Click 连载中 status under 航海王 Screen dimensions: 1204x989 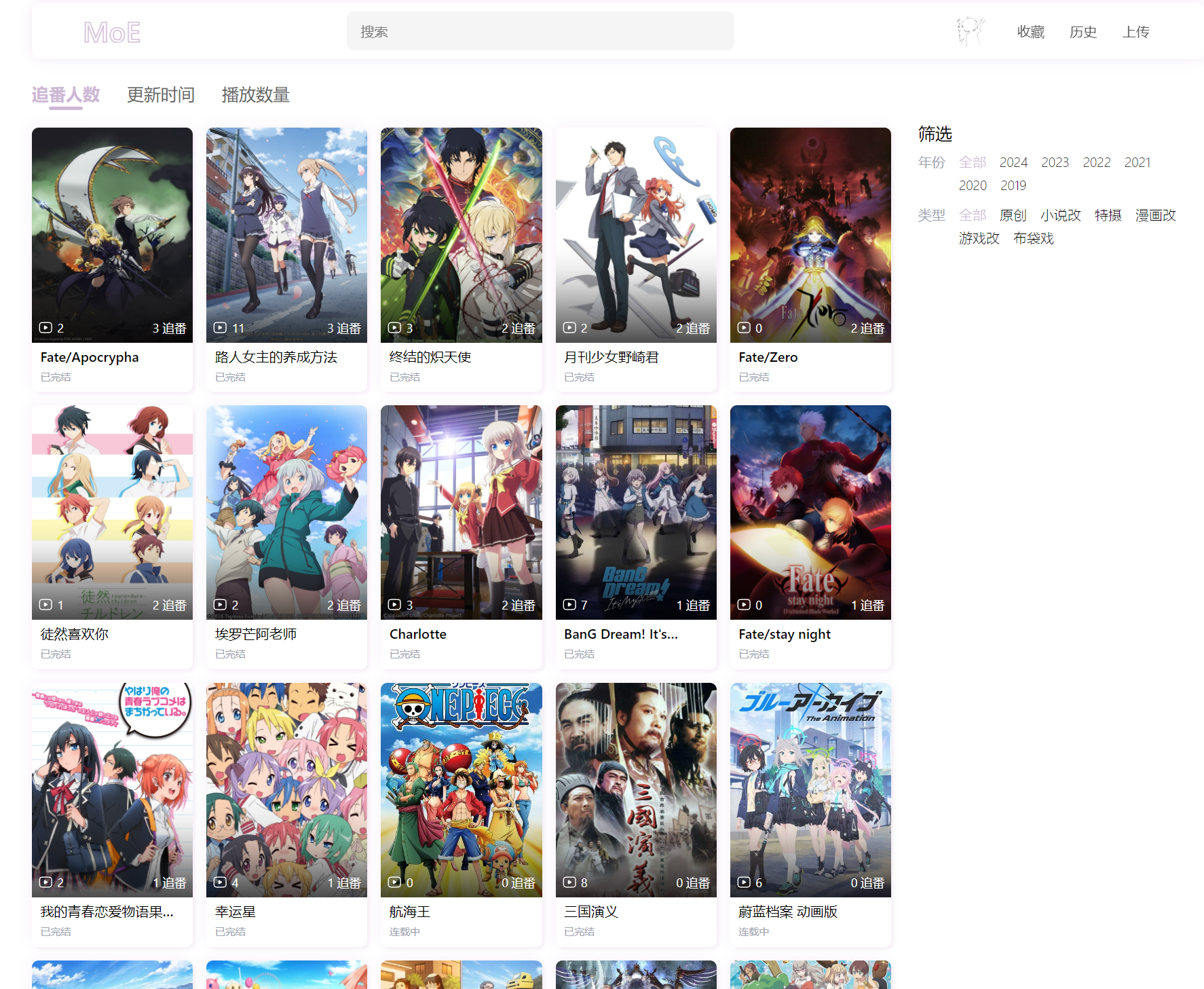pos(405,932)
